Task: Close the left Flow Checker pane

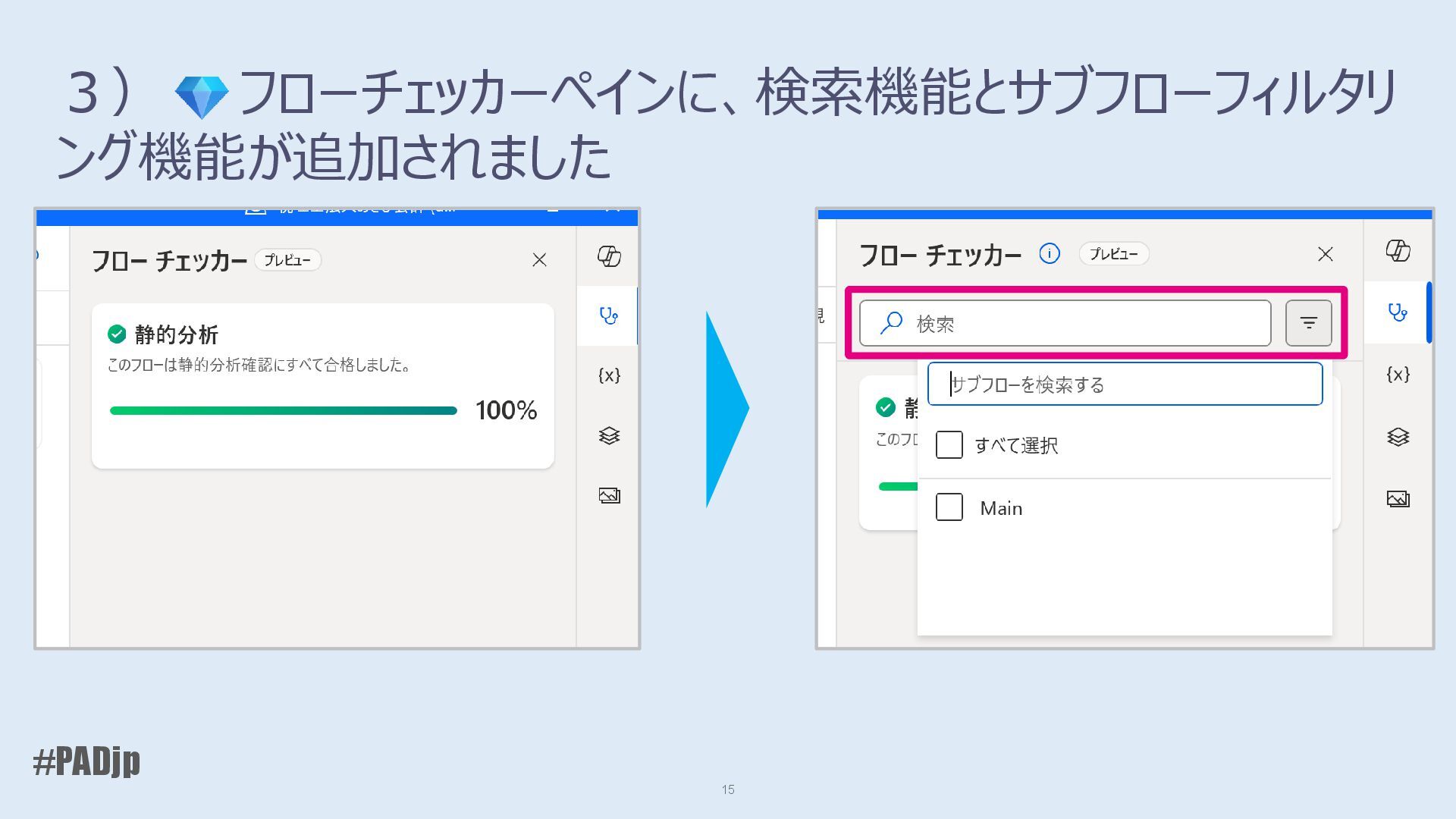Action: (539, 260)
